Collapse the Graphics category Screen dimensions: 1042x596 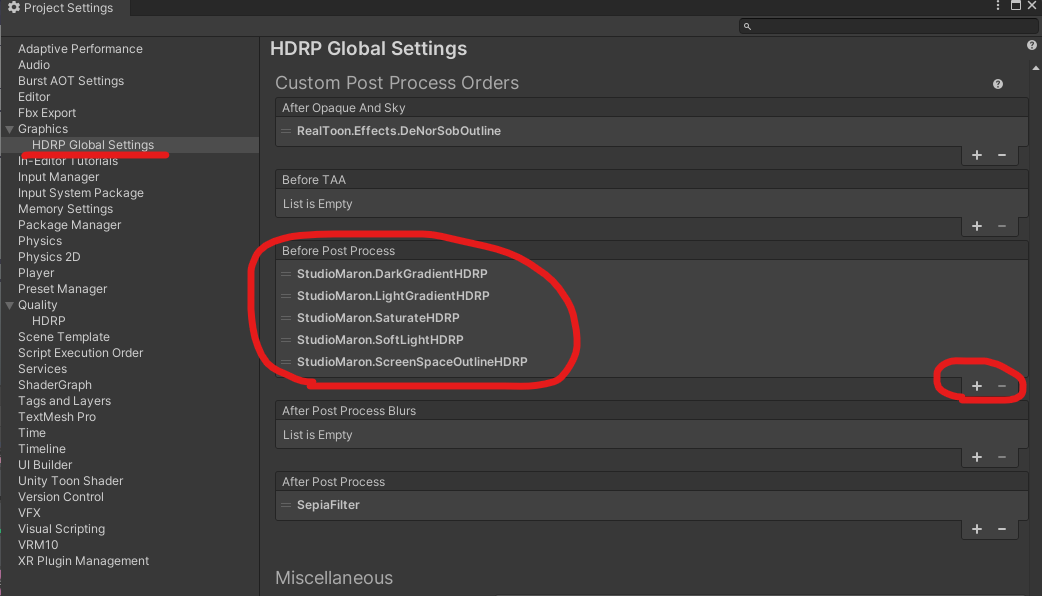pyautogui.click(x=10, y=129)
